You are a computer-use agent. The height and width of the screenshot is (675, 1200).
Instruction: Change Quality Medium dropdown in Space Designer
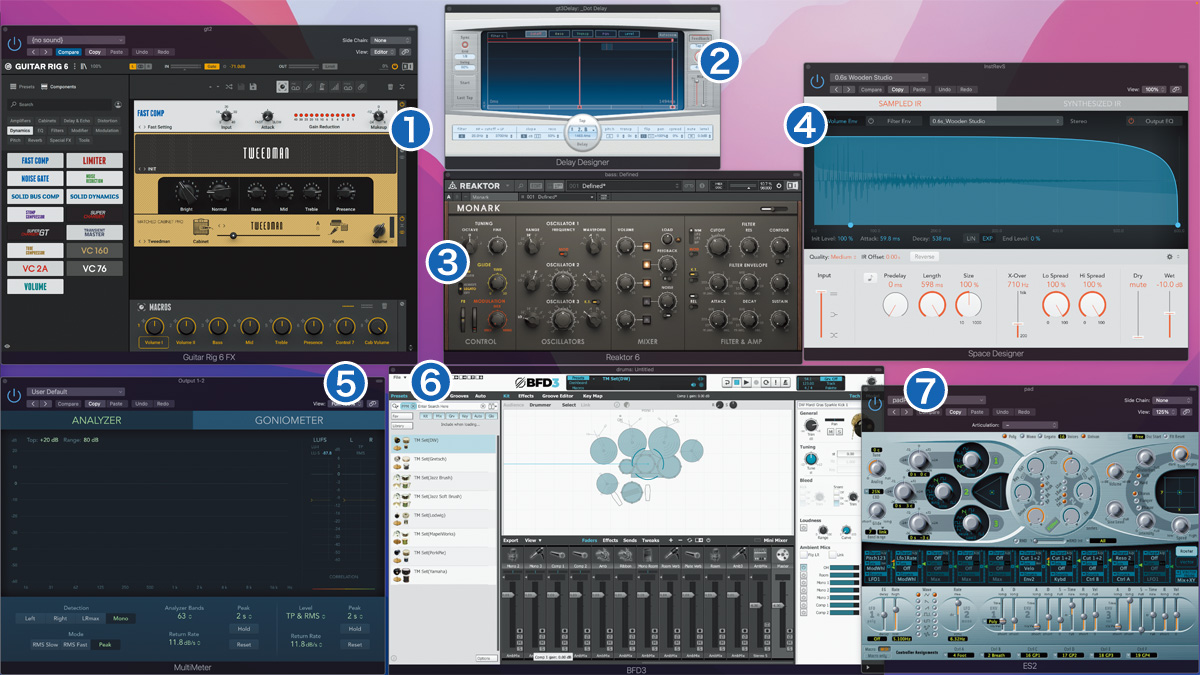(842, 256)
